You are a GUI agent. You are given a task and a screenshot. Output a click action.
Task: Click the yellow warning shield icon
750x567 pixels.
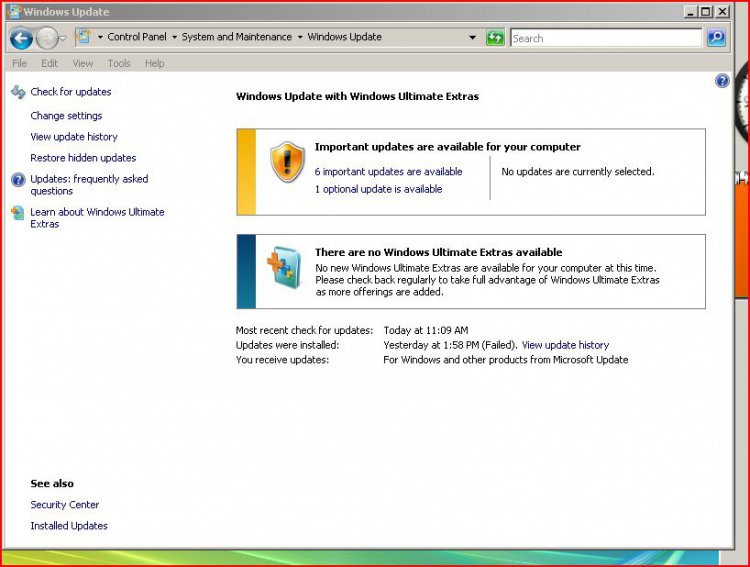(x=287, y=162)
